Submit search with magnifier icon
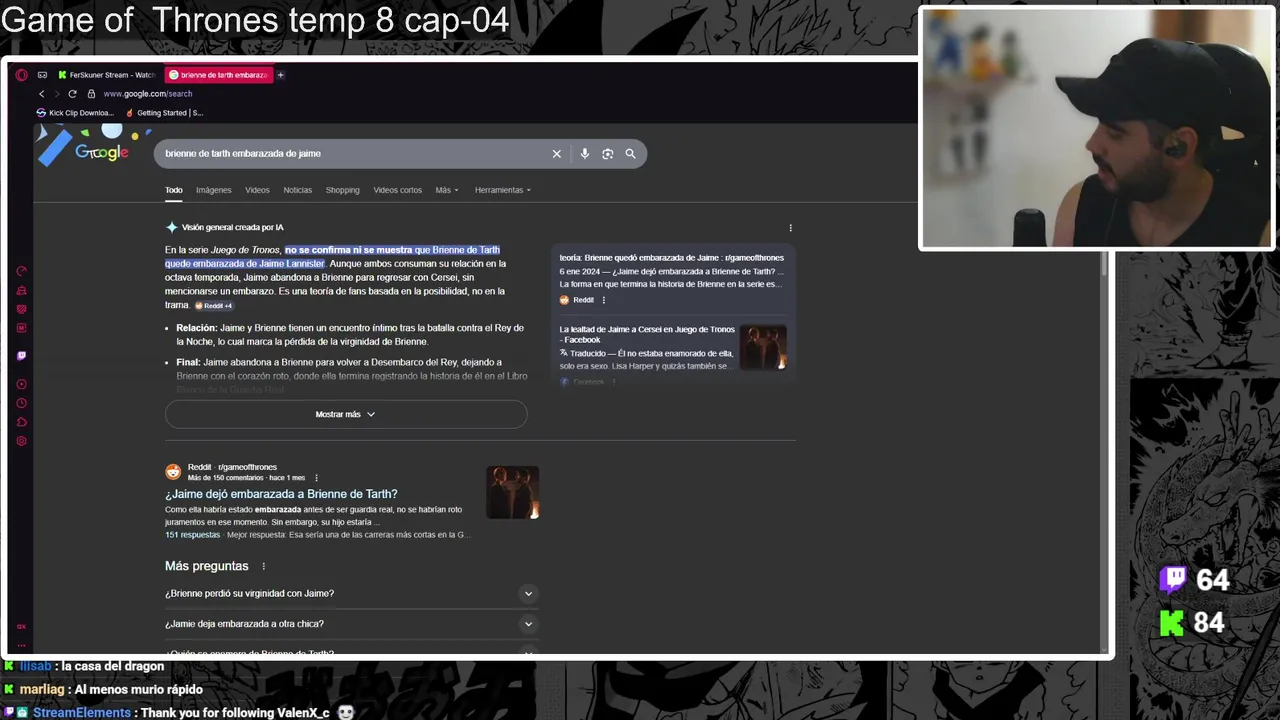 point(630,154)
